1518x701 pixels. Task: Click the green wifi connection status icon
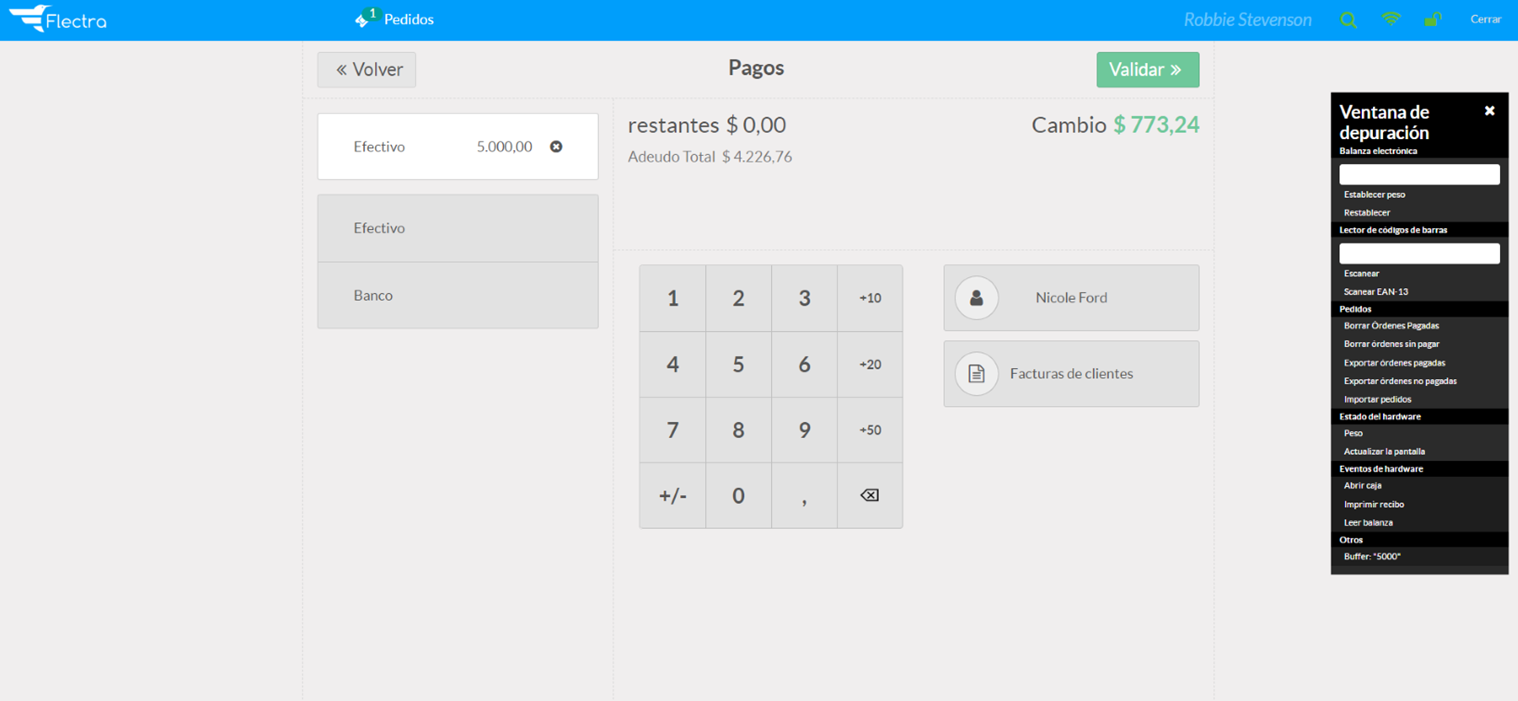click(1391, 20)
